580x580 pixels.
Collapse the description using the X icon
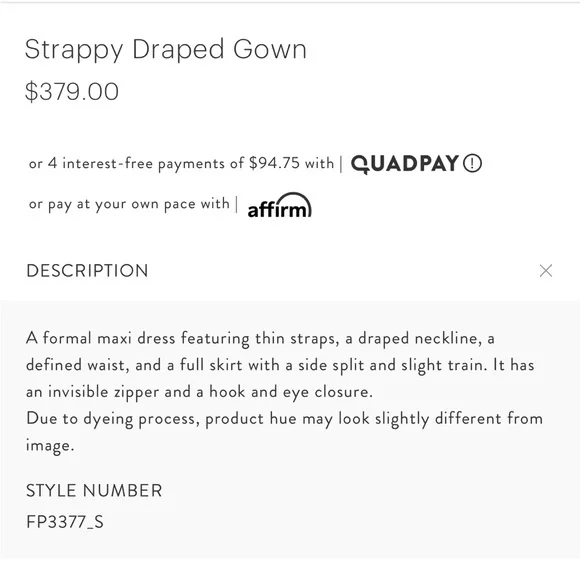point(546,270)
